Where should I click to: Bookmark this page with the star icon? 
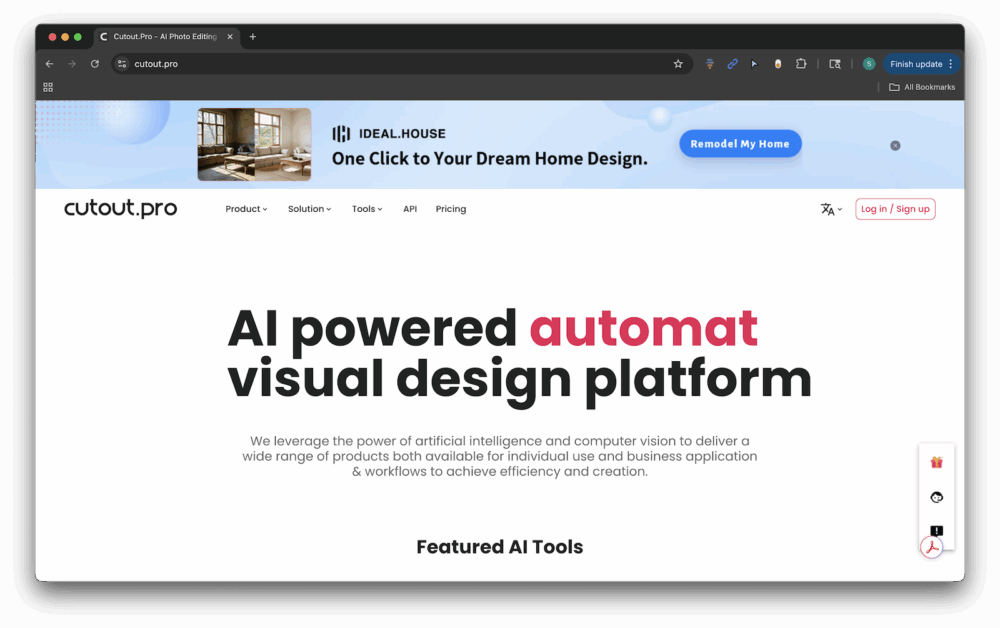(678, 64)
